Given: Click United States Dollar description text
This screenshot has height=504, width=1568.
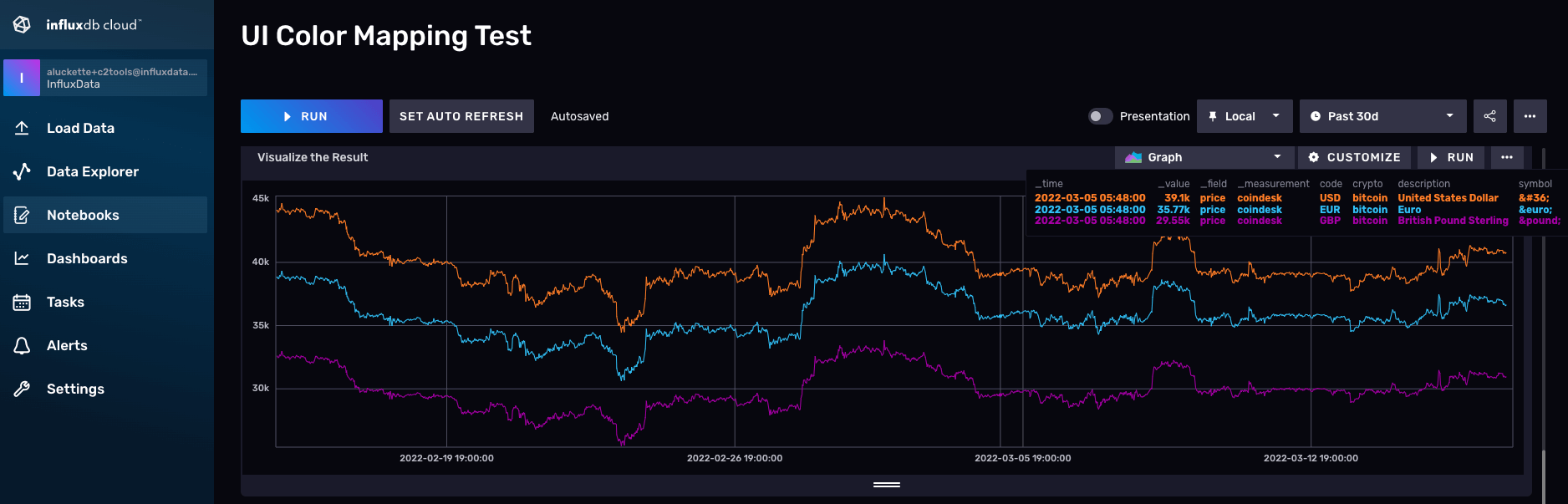Looking at the screenshot, I should pyautogui.click(x=1448, y=198).
